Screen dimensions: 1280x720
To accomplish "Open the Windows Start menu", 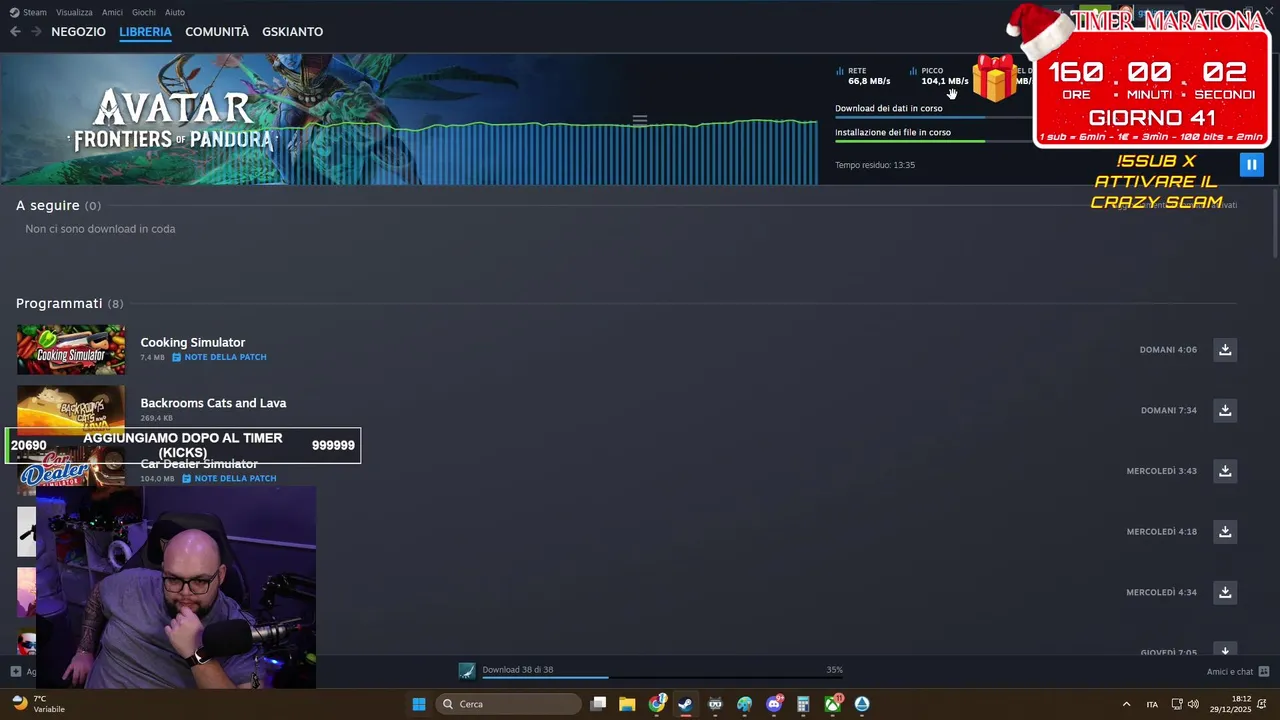I will point(419,704).
